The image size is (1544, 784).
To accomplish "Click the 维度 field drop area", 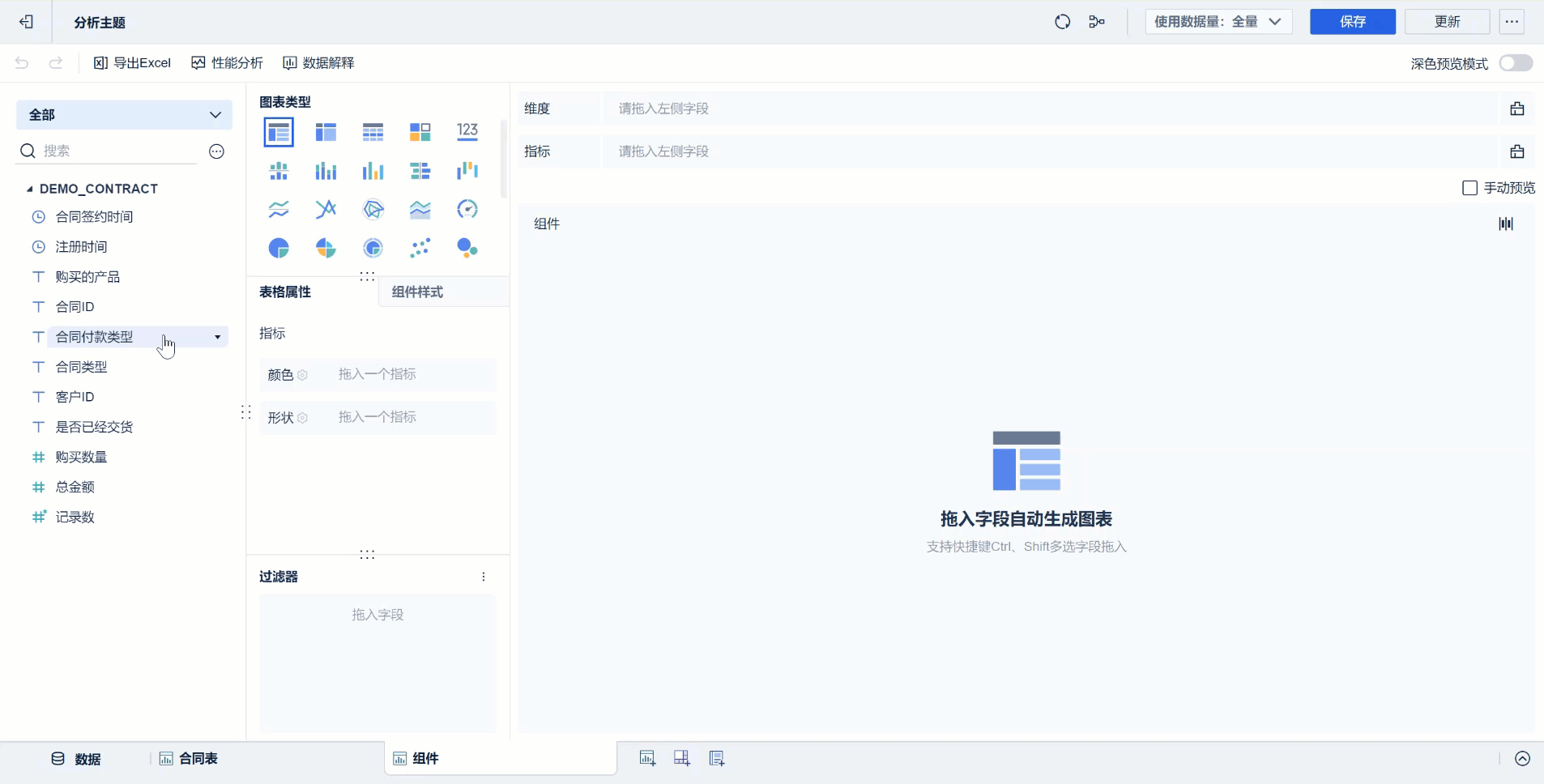I will (x=1050, y=109).
